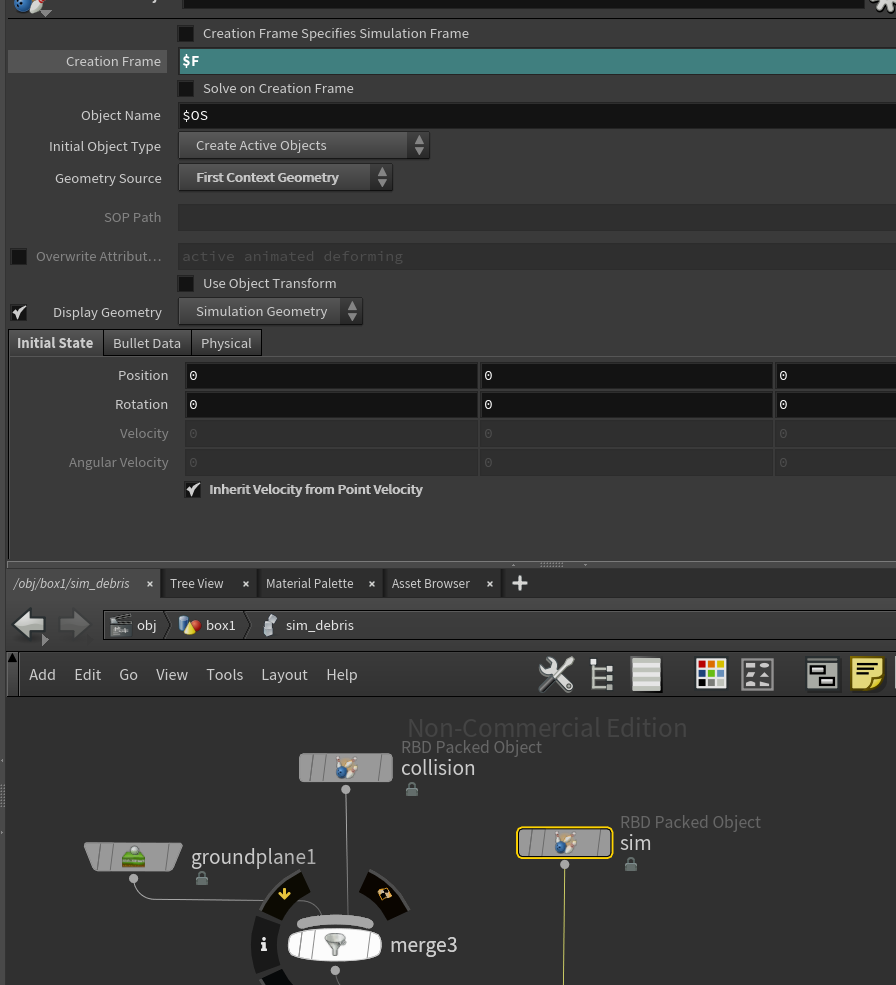896x985 pixels.
Task: Open the color palette grid icon
Action: coord(711,674)
